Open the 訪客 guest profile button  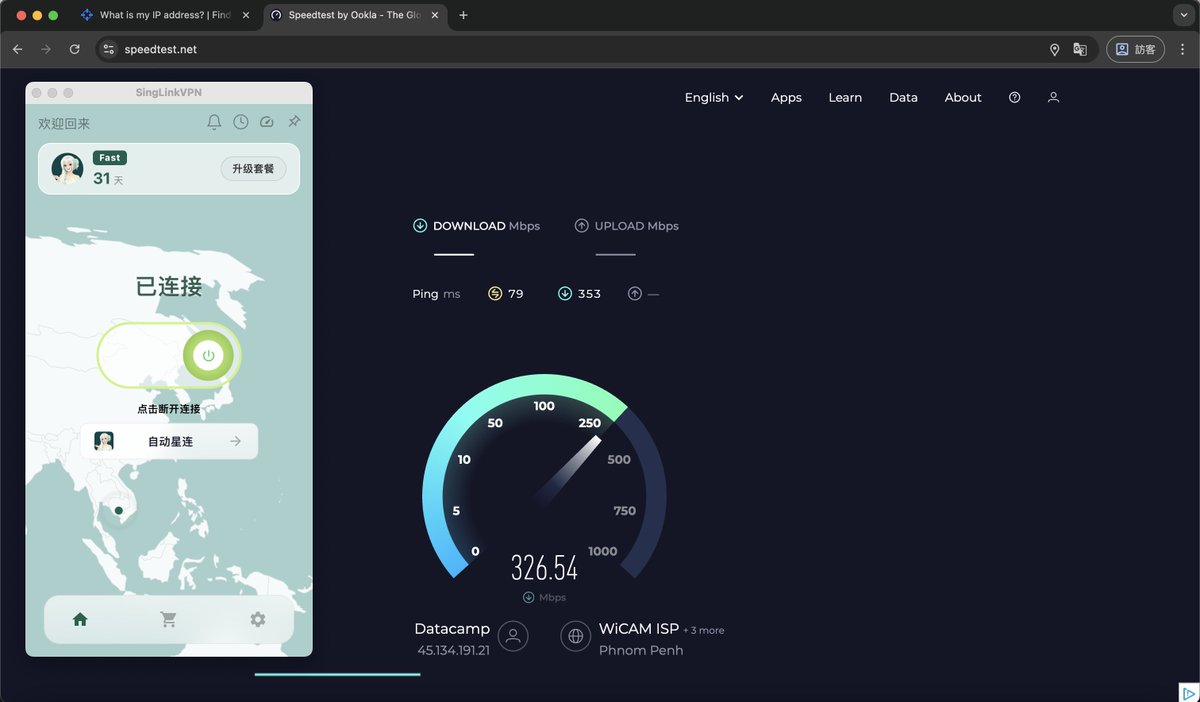tap(1135, 49)
